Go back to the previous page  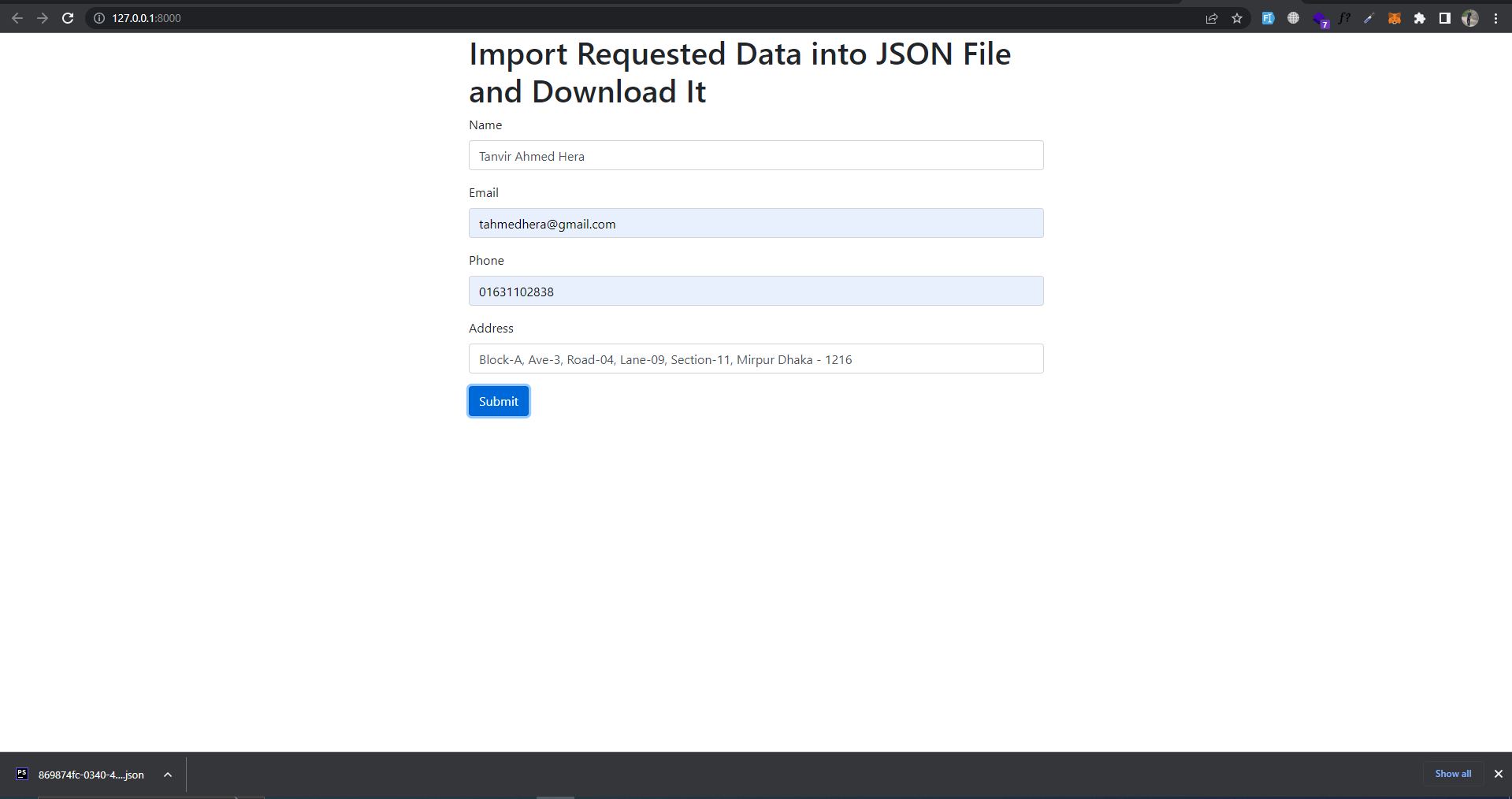(17, 18)
